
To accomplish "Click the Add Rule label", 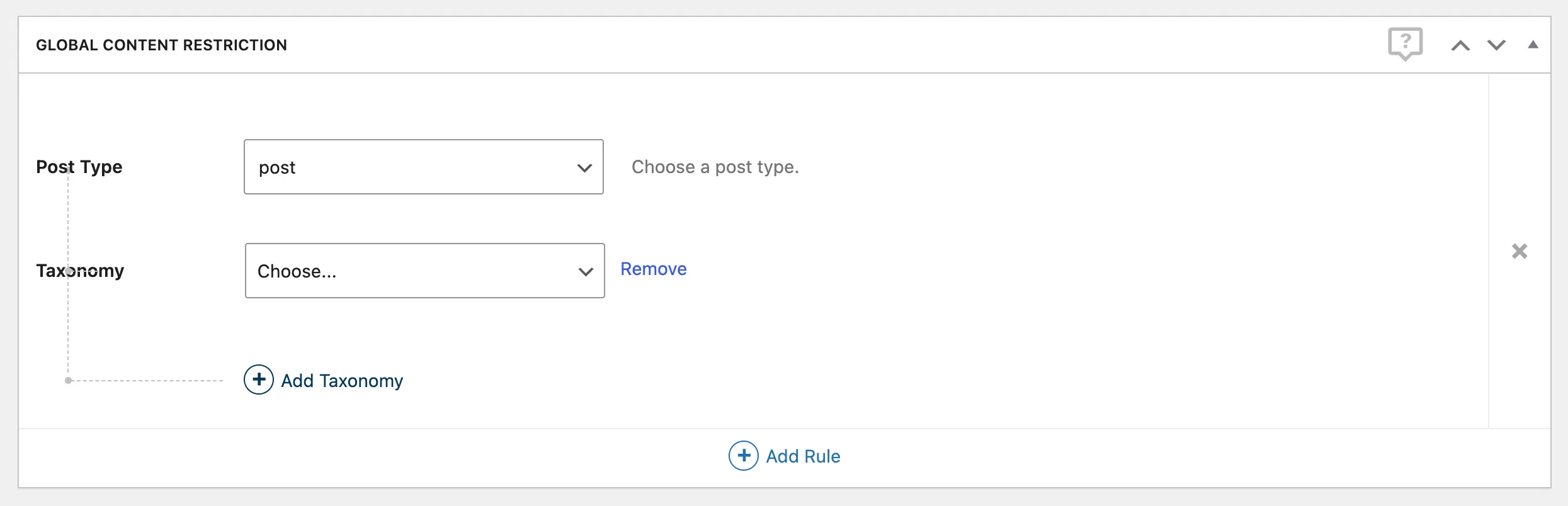I will [x=803, y=456].
